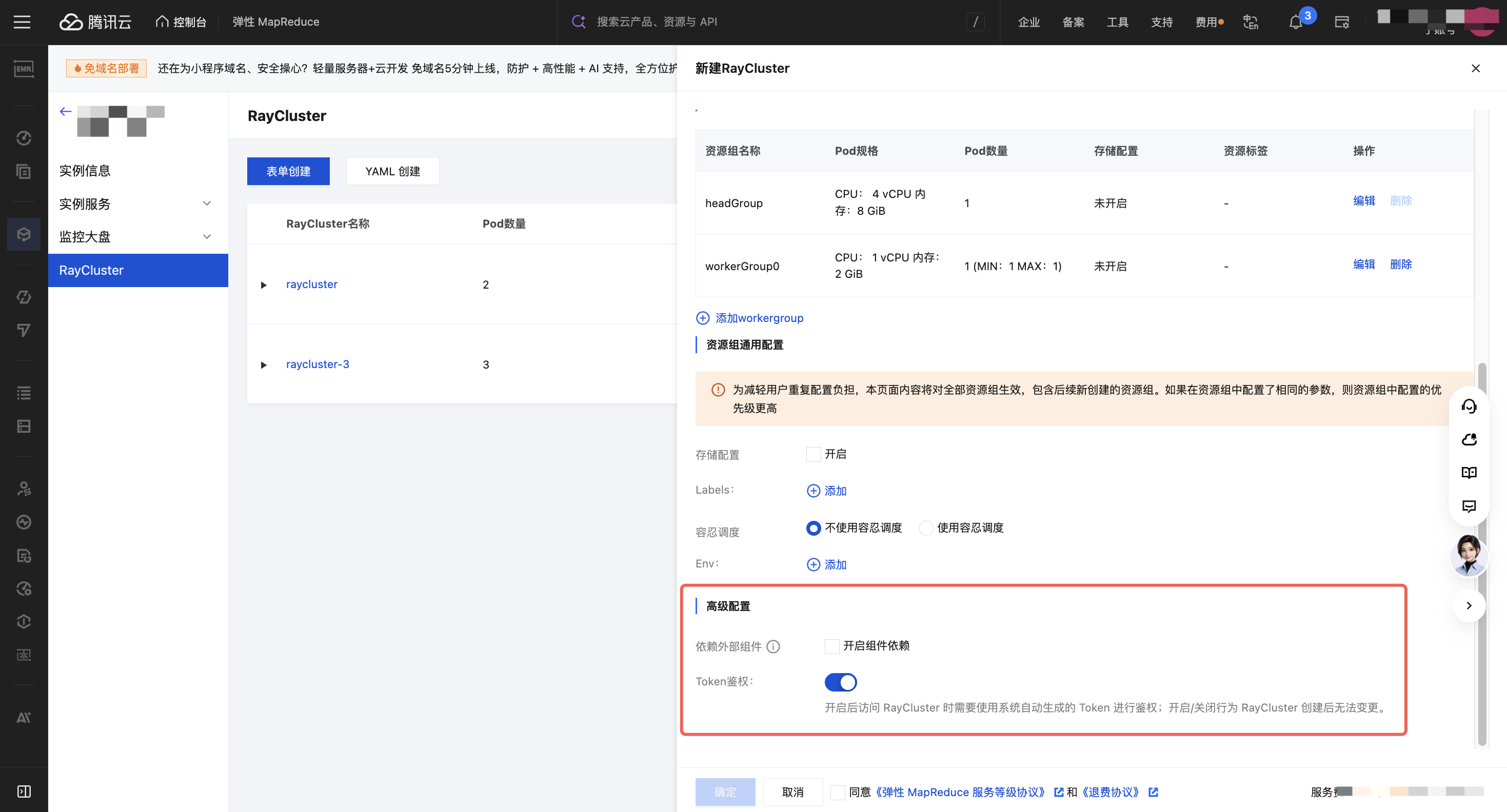
Task: Click 编辑 for the headGroup row
Action: 1364,200
